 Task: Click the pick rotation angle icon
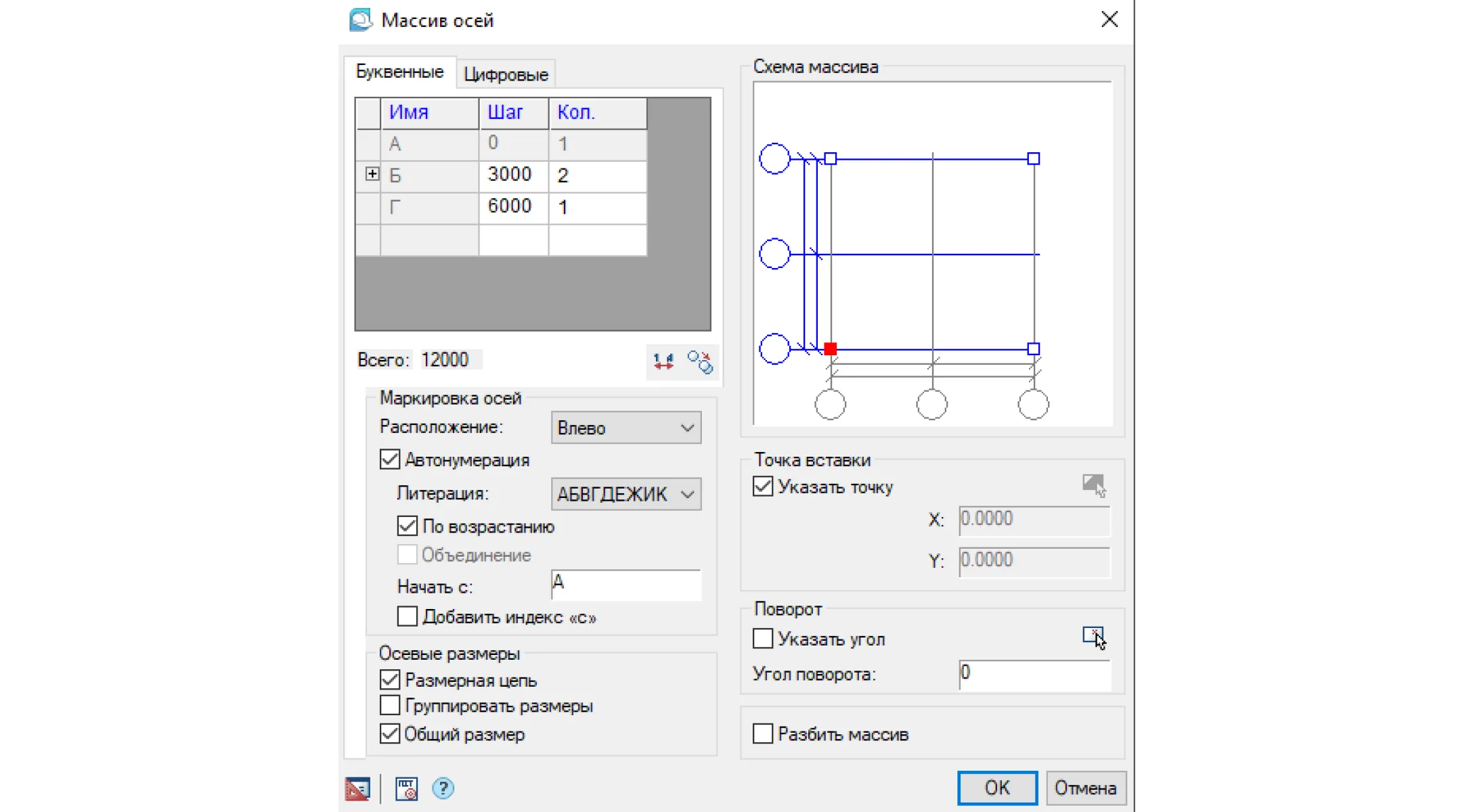click(x=1093, y=637)
